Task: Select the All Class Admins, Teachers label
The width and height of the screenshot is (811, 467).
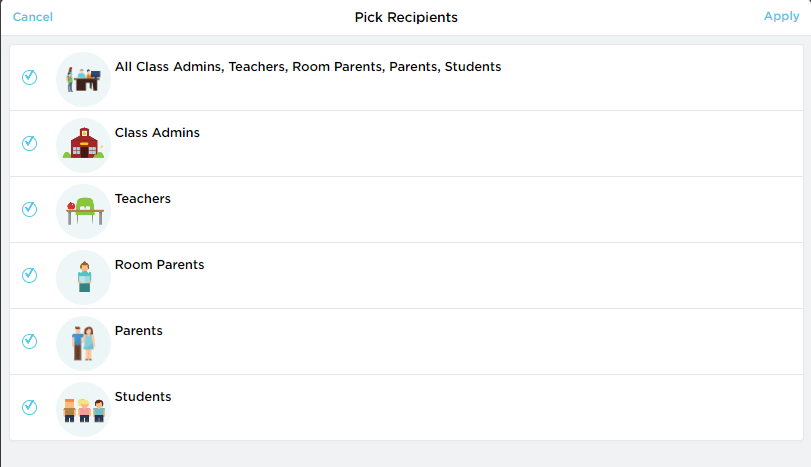Action: click(x=308, y=67)
